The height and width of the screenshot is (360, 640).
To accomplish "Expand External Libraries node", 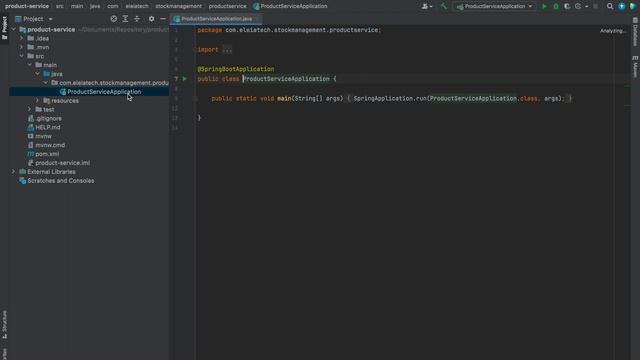I will coord(13,172).
